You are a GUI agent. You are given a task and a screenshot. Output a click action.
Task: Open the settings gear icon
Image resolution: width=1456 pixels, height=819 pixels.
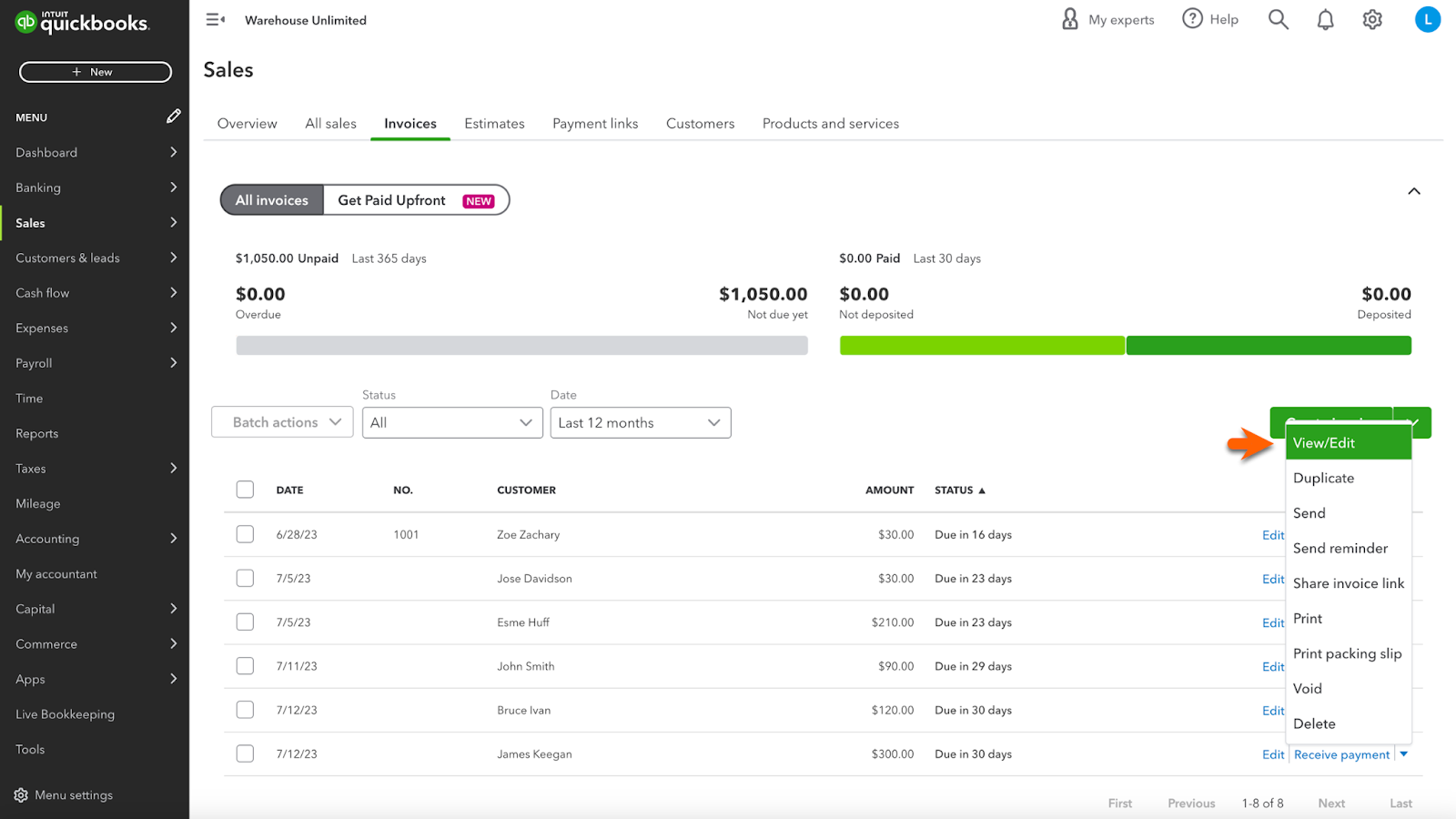coord(1372,19)
